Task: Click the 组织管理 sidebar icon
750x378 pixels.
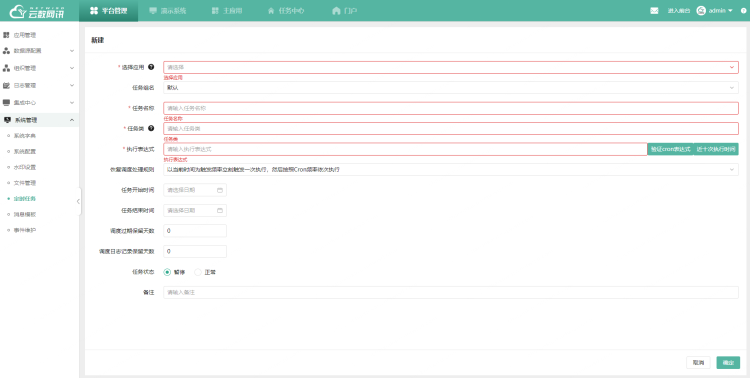Action: point(6,68)
